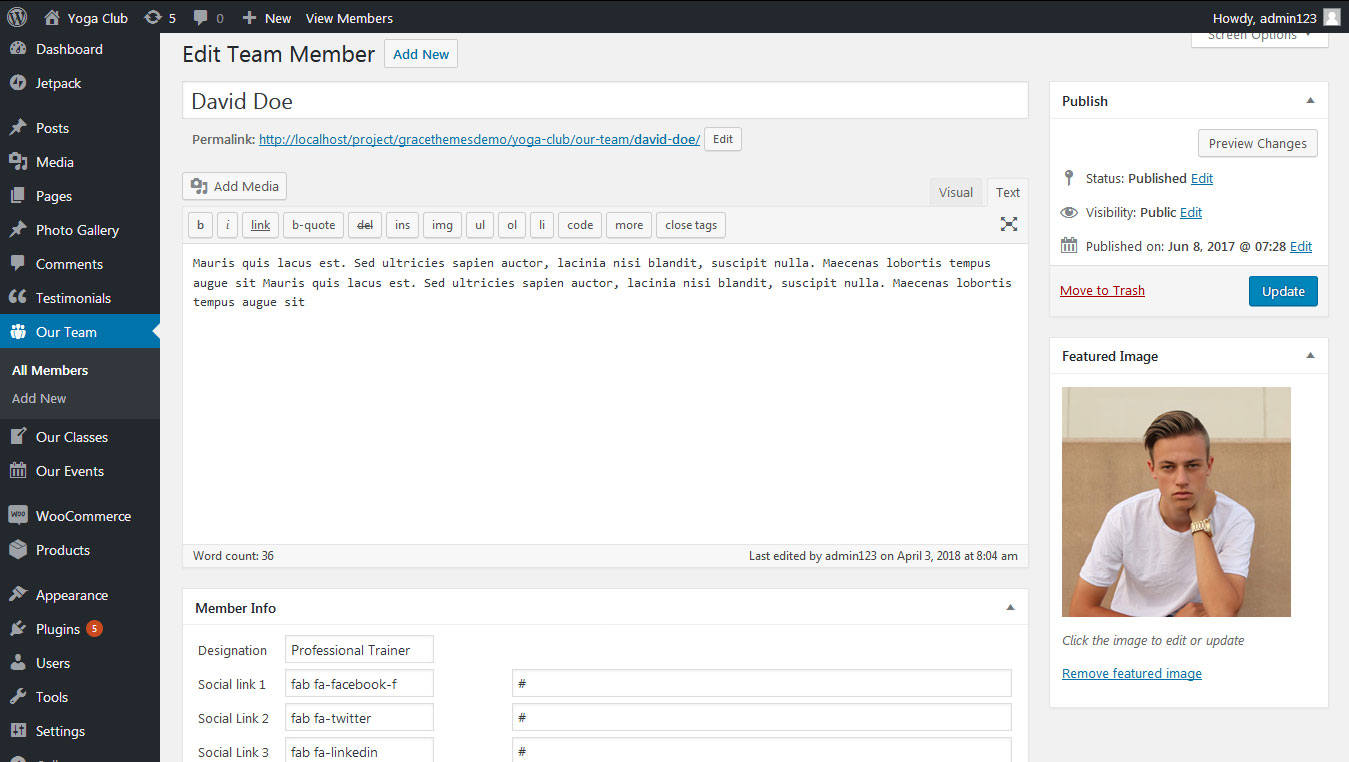Switch to the Text editor tab

point(1008,193)
